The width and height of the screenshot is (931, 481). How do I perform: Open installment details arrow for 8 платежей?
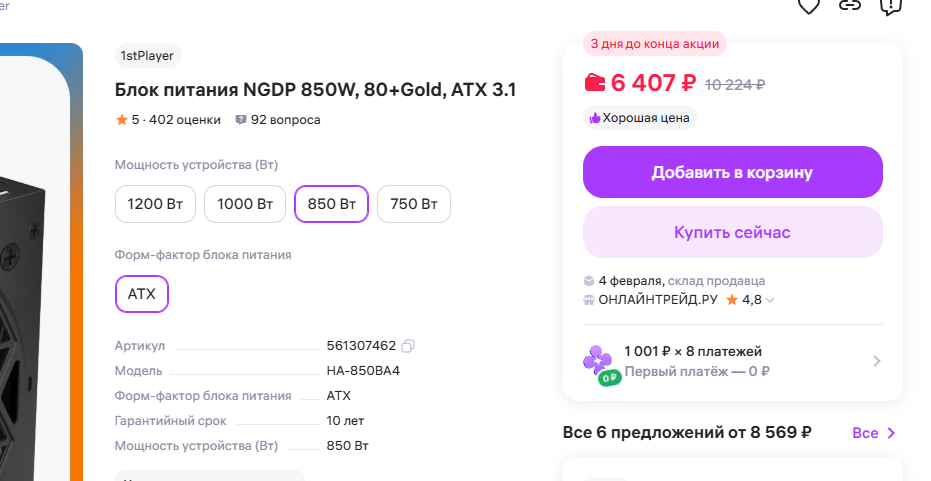coord(877,361)
